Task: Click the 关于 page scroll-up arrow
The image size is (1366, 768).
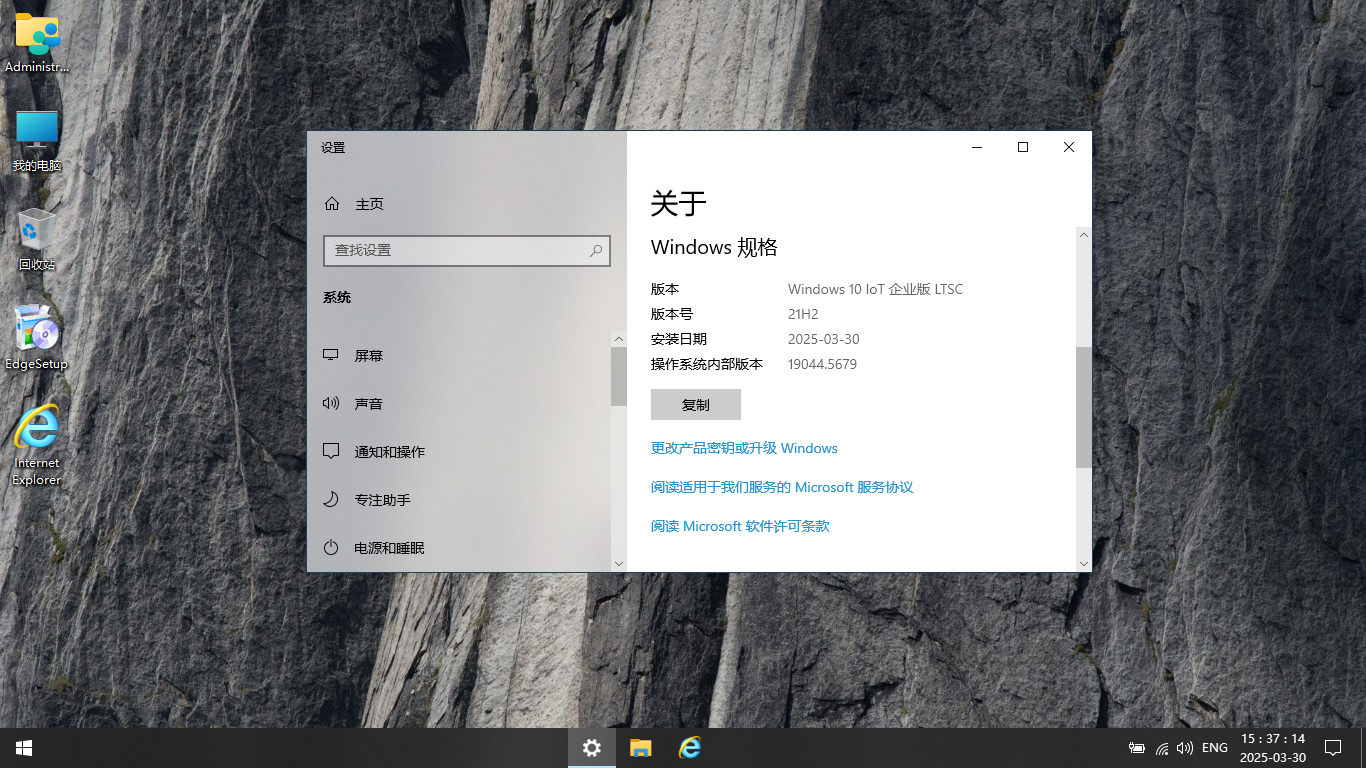Action: point(1084,235)
